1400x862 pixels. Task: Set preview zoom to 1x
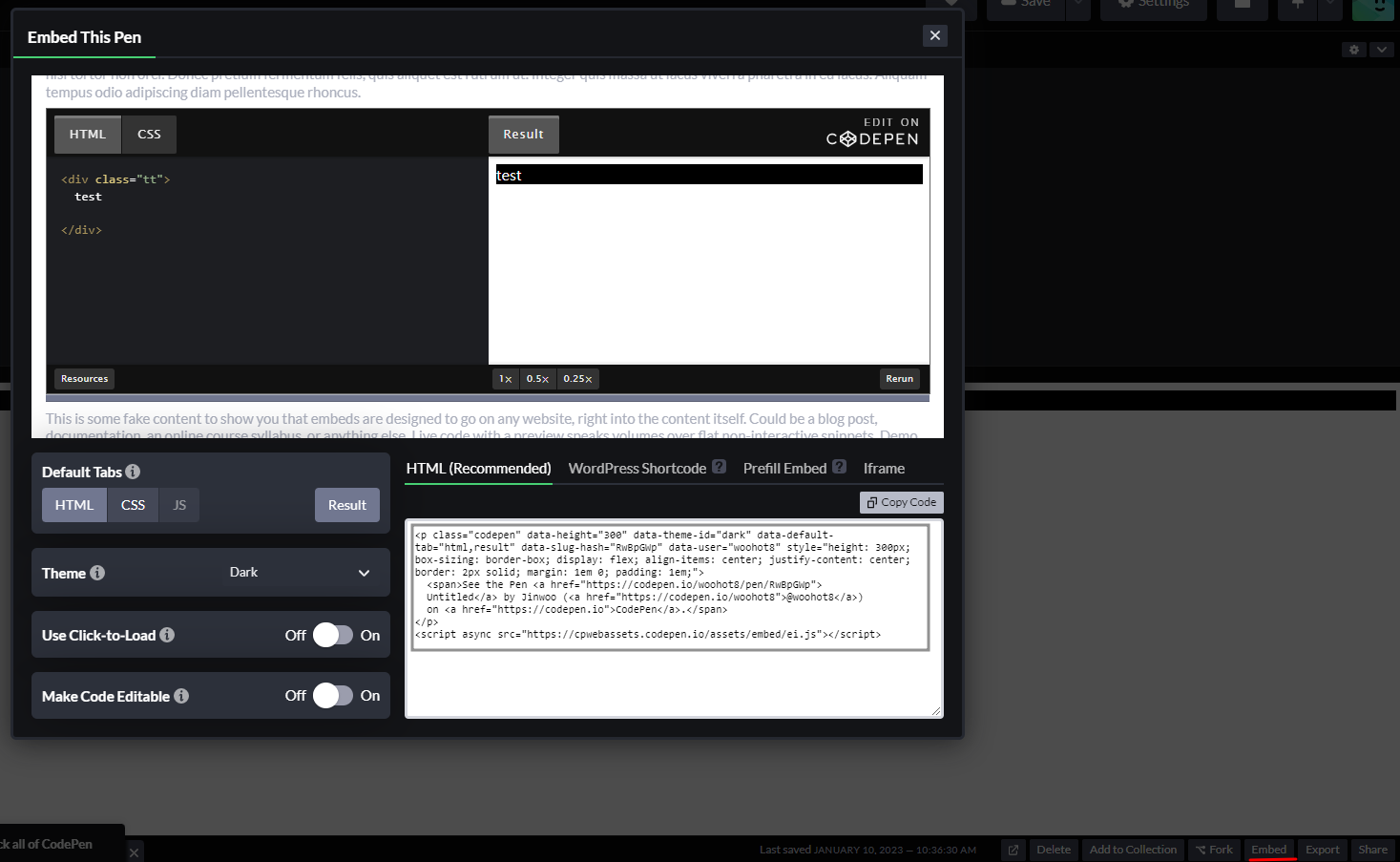point(506,379)
